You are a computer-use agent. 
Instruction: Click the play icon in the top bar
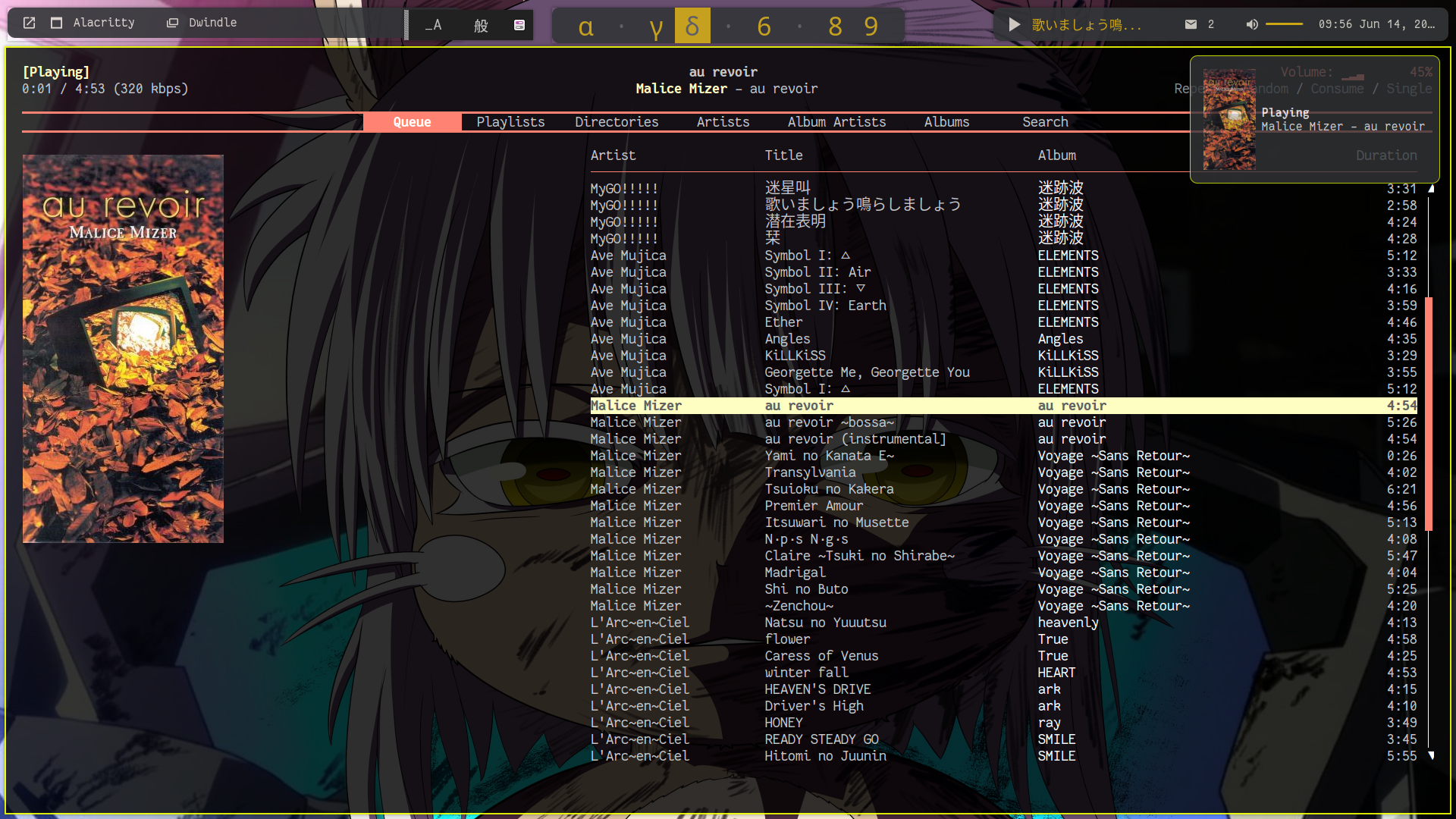pos(1014,25)
